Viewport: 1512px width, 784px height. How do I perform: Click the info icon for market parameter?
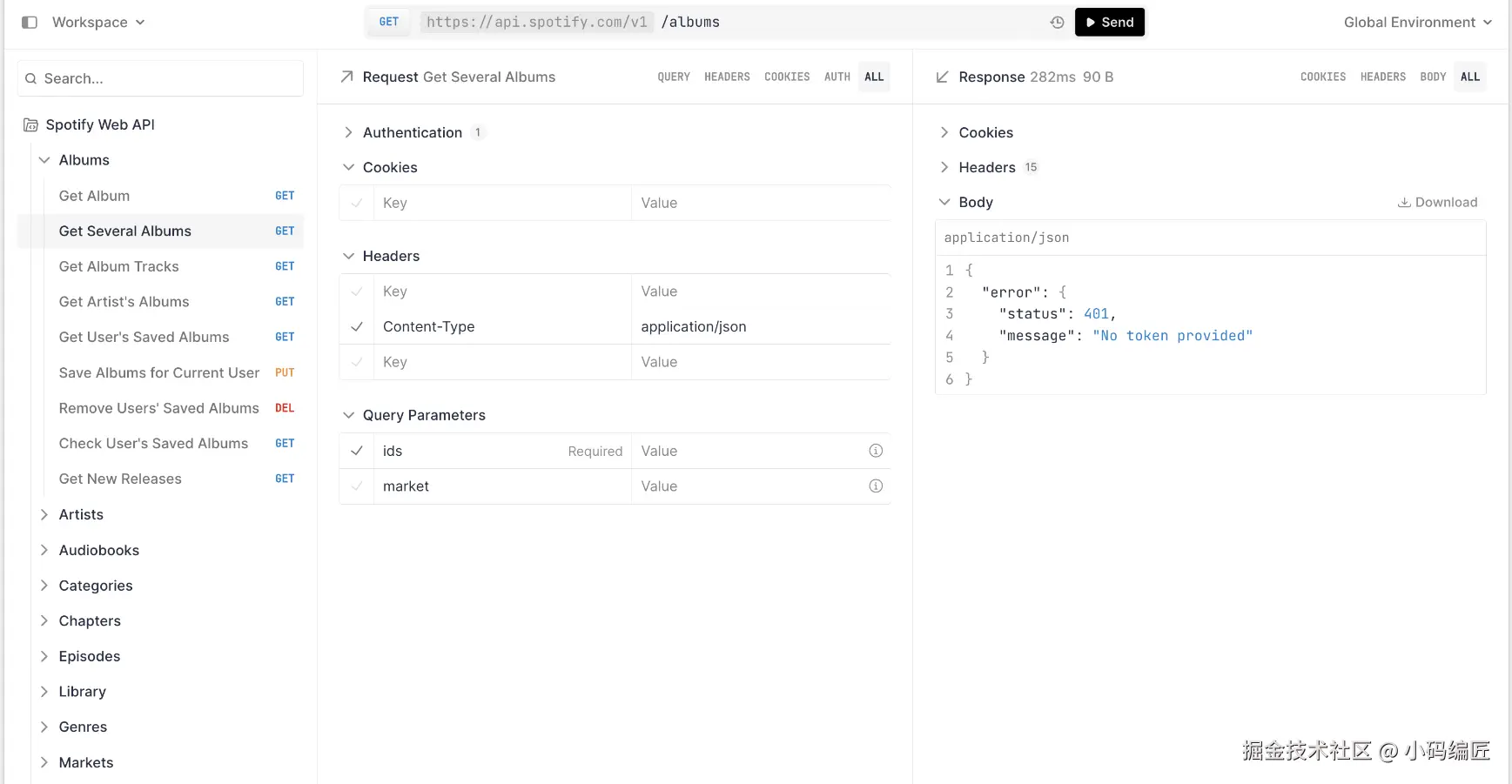pos(876,486)
